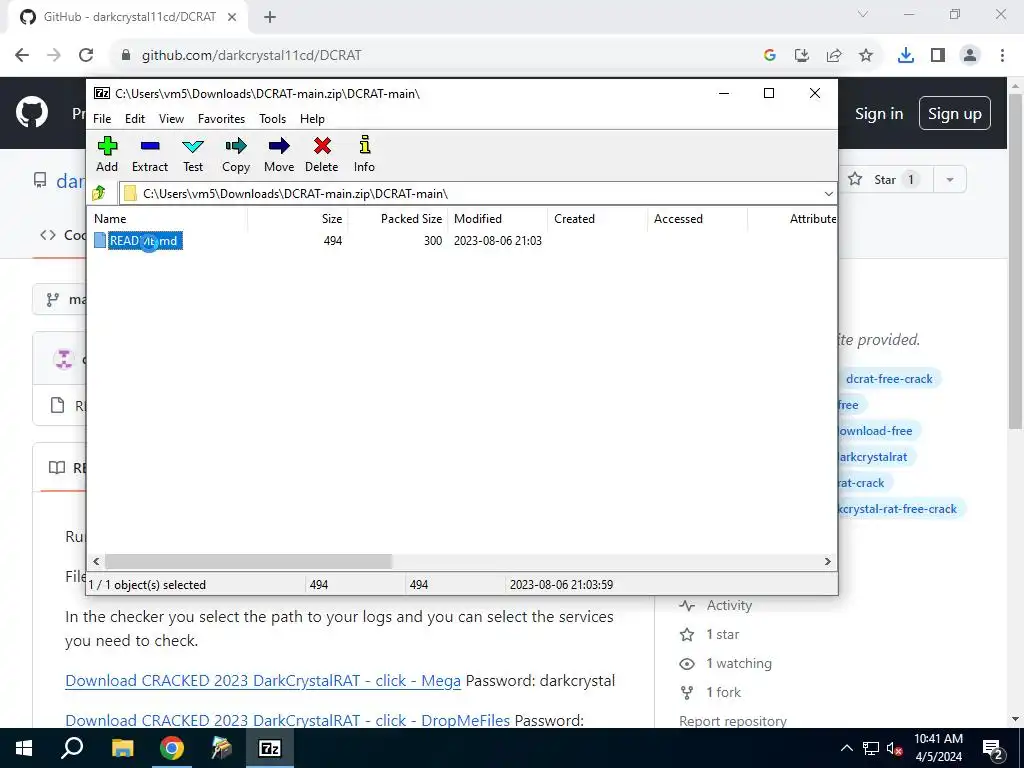1024x768 pixels.
Task: Open the Chrome three-dot menu
Action: 1002,56
